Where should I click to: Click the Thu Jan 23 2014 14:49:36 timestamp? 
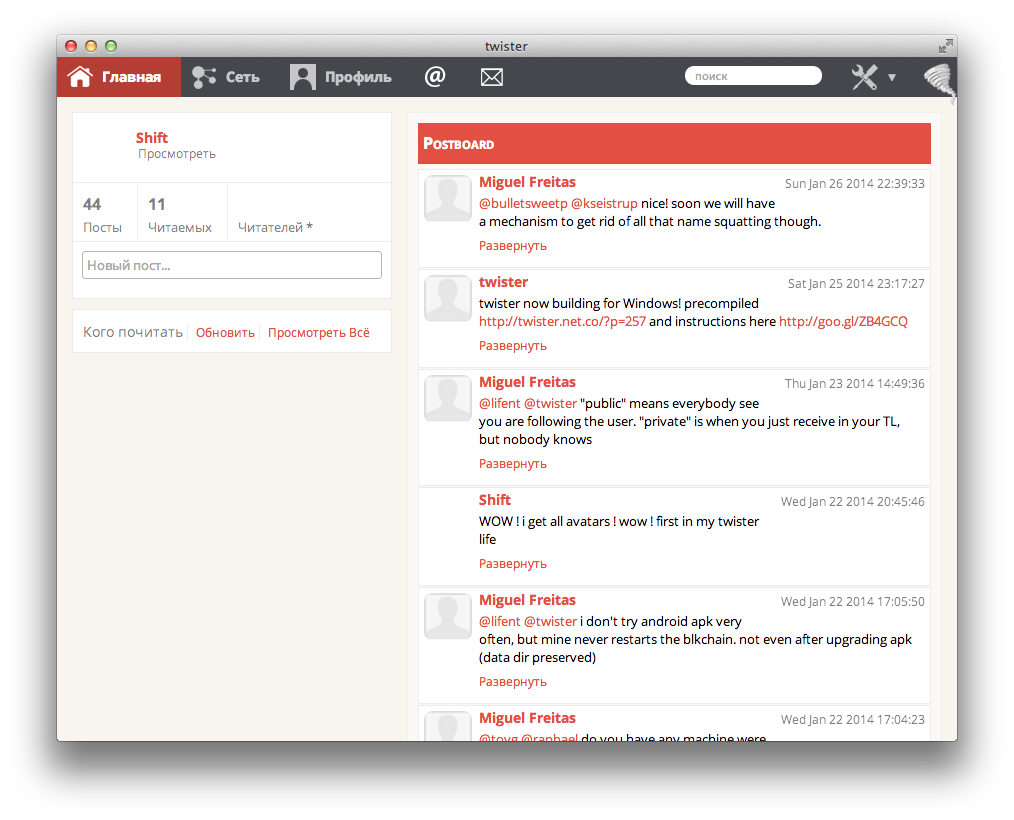tap(854, 383)
